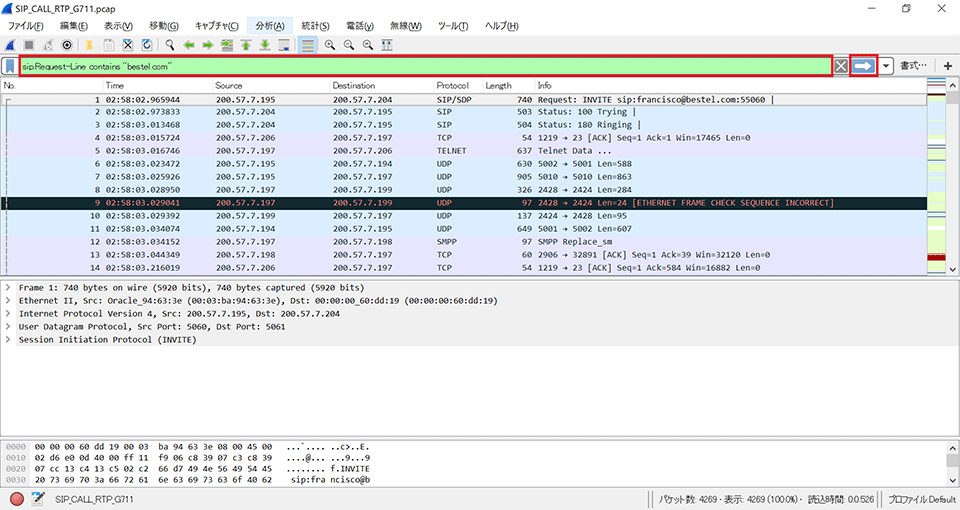Go forward in packet history

pos(208,45)
